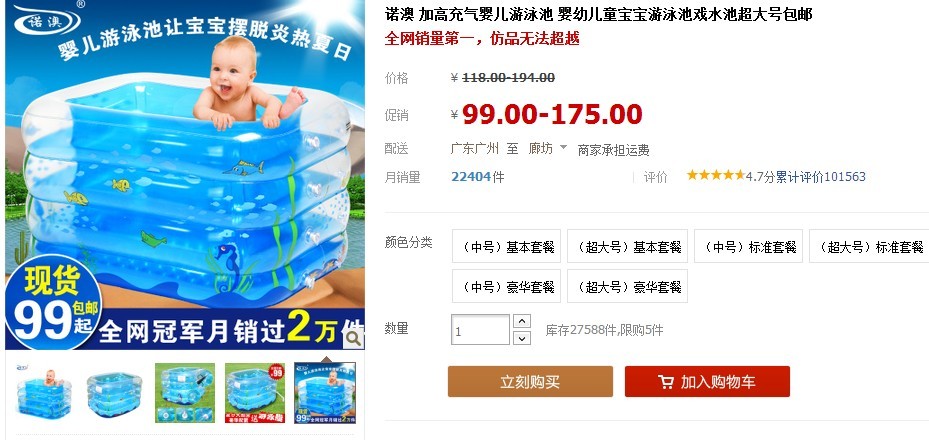This screenshot has width=929, height=440.
Task: Select the （超大号）基本套餐 option
Action: pyautogui.click(x=627, y=246)
